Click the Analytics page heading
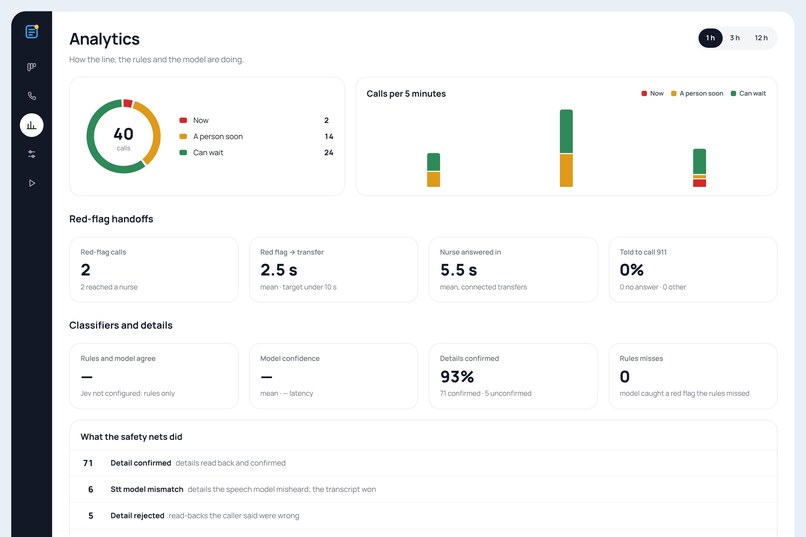The width and height of the screenshot is (806, 537). click(x=104, y=39)
